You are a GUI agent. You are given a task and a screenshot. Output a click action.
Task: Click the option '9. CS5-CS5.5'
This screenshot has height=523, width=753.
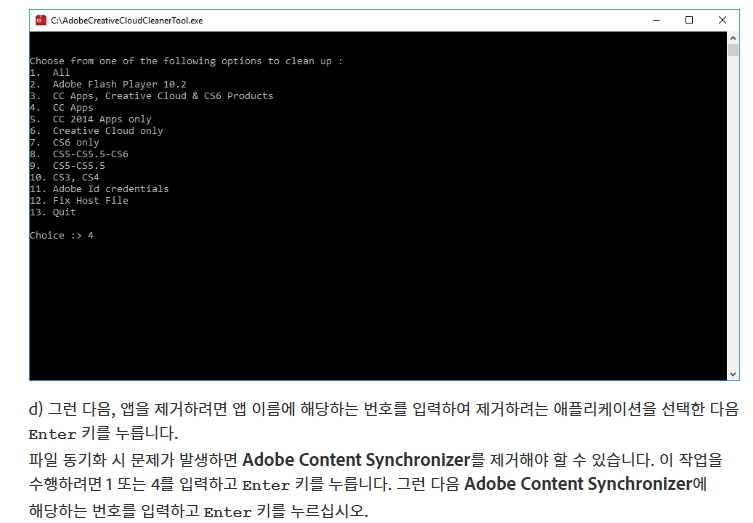point(67,166)
